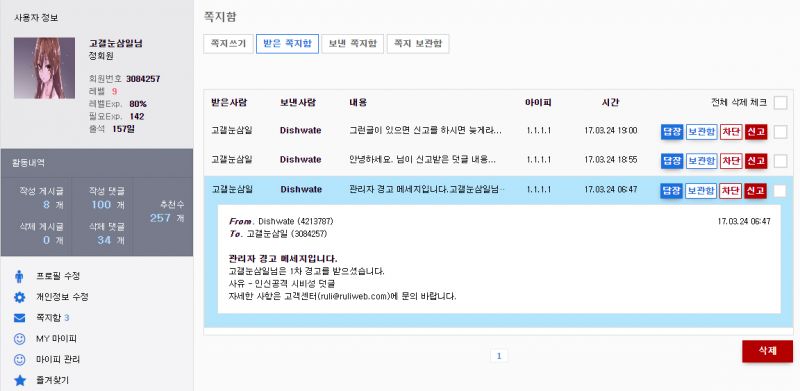Check the box for the 06:47 message
This screenshot has height=391, width=800.
(x=780, y=191)
